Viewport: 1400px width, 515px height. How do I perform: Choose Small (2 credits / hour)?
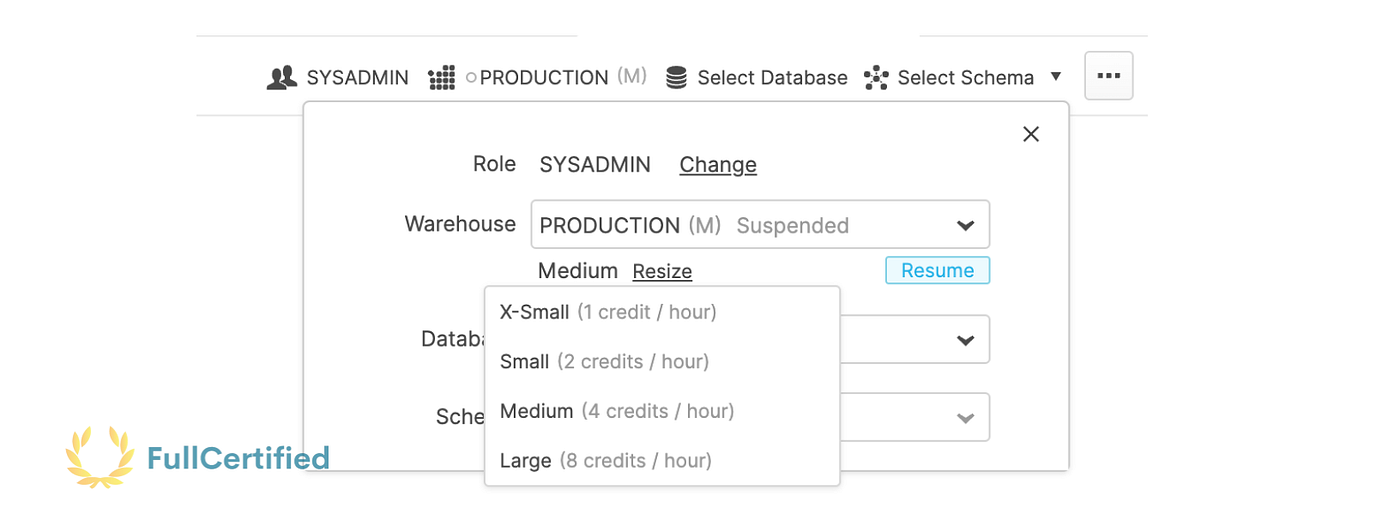[604, 362]
